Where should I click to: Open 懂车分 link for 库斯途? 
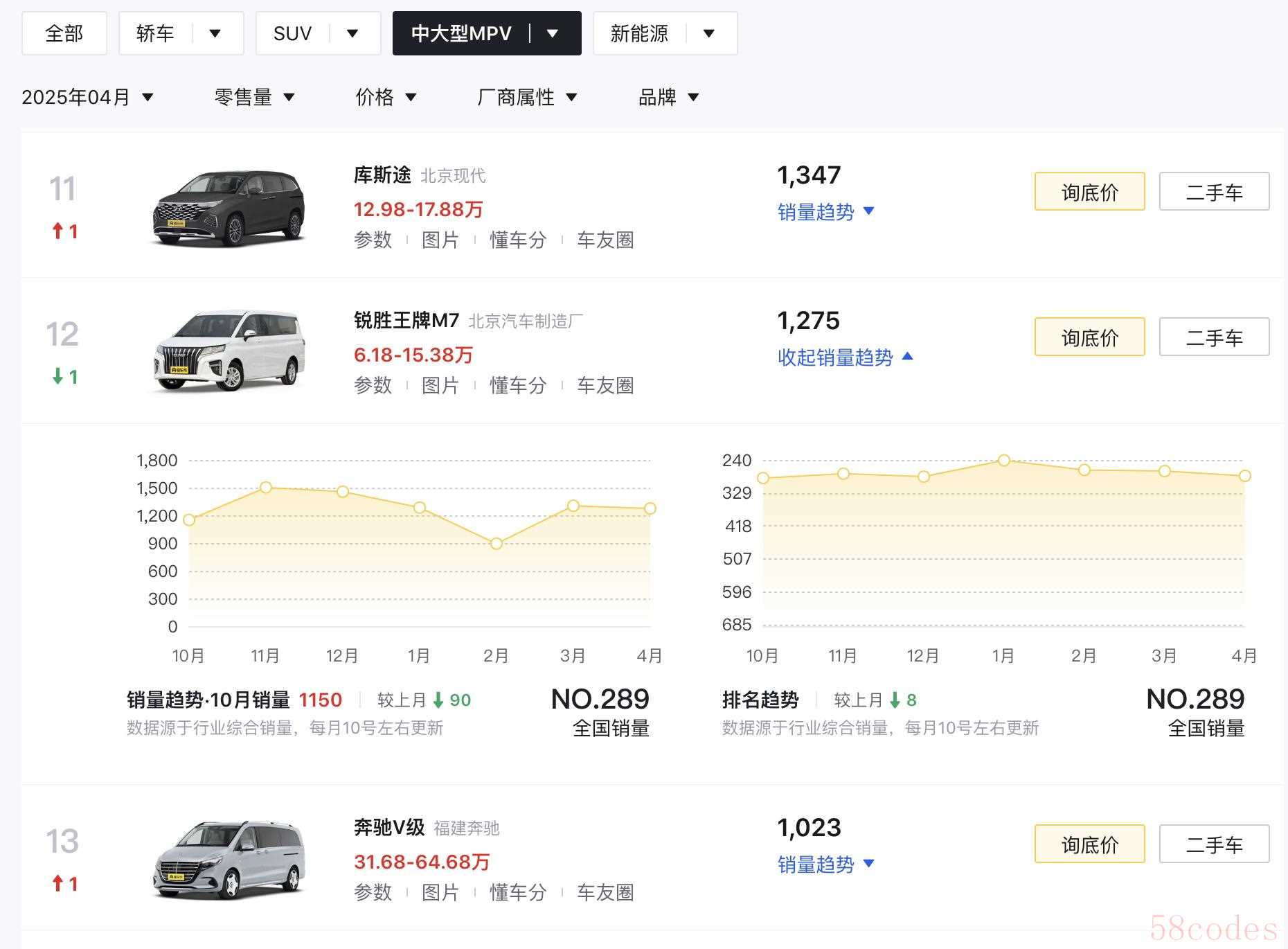[x=518, y=240]
